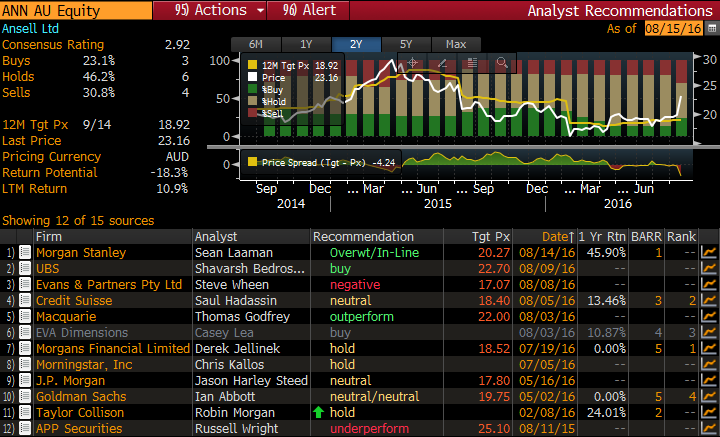Click the negative recommendation for Evans & Partners
The width and height of the screenshot is (720, 437).
tap(355, 285)
